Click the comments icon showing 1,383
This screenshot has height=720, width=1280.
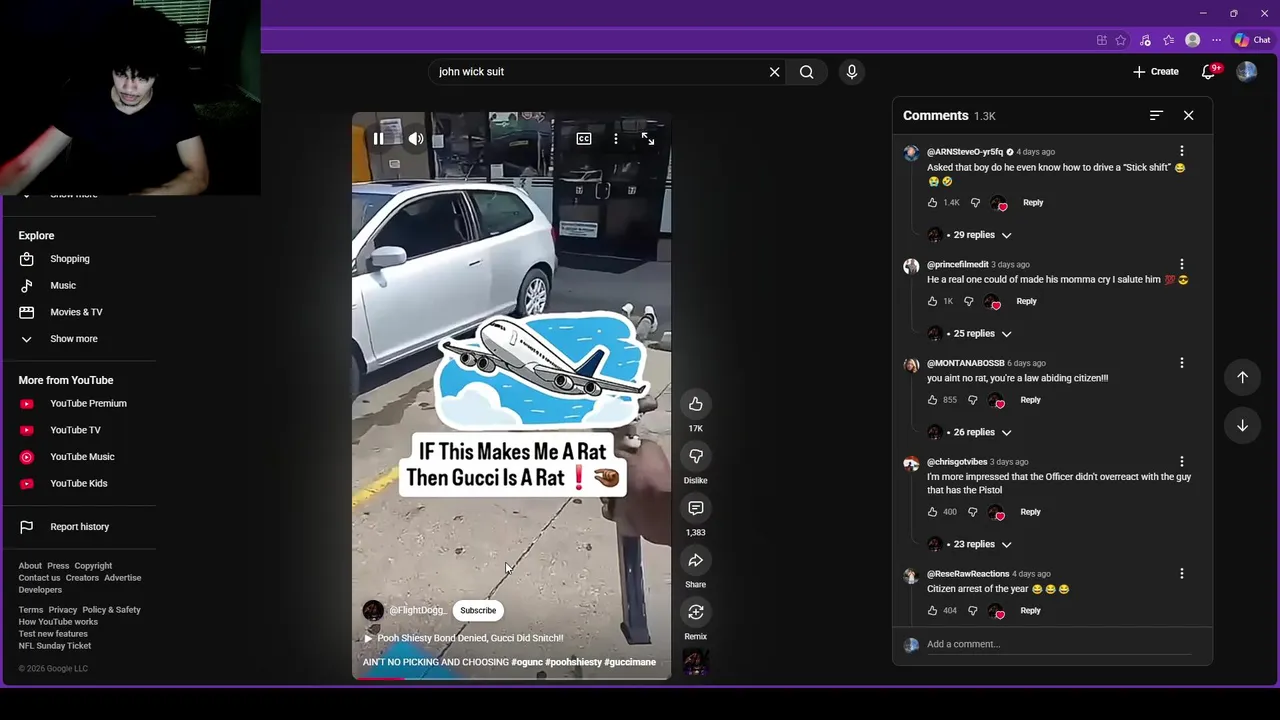695,508
